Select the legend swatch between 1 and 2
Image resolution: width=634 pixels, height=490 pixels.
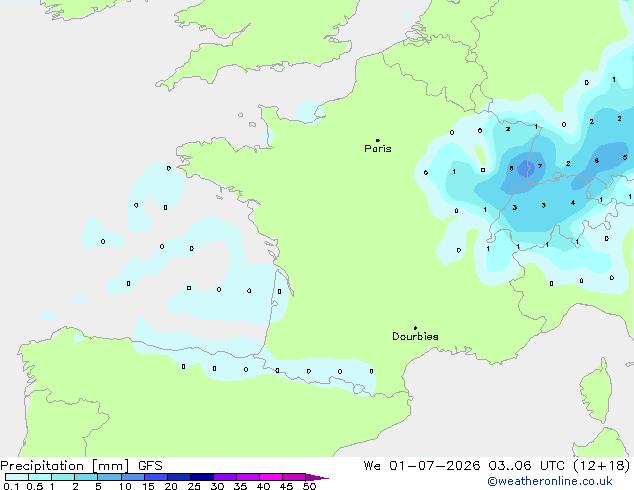coord(63,477)
